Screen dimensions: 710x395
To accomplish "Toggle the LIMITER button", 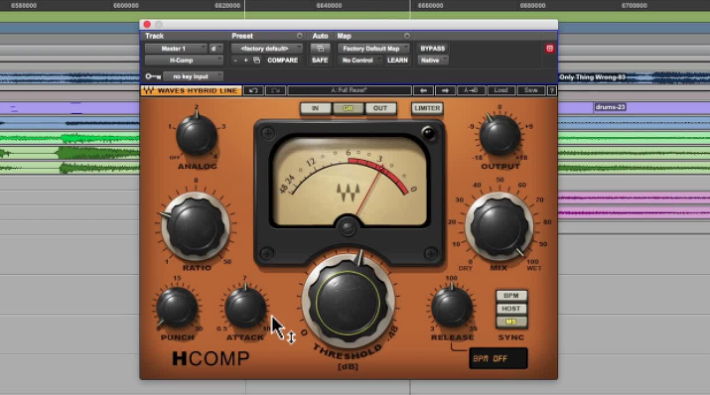I will [427, 108].
